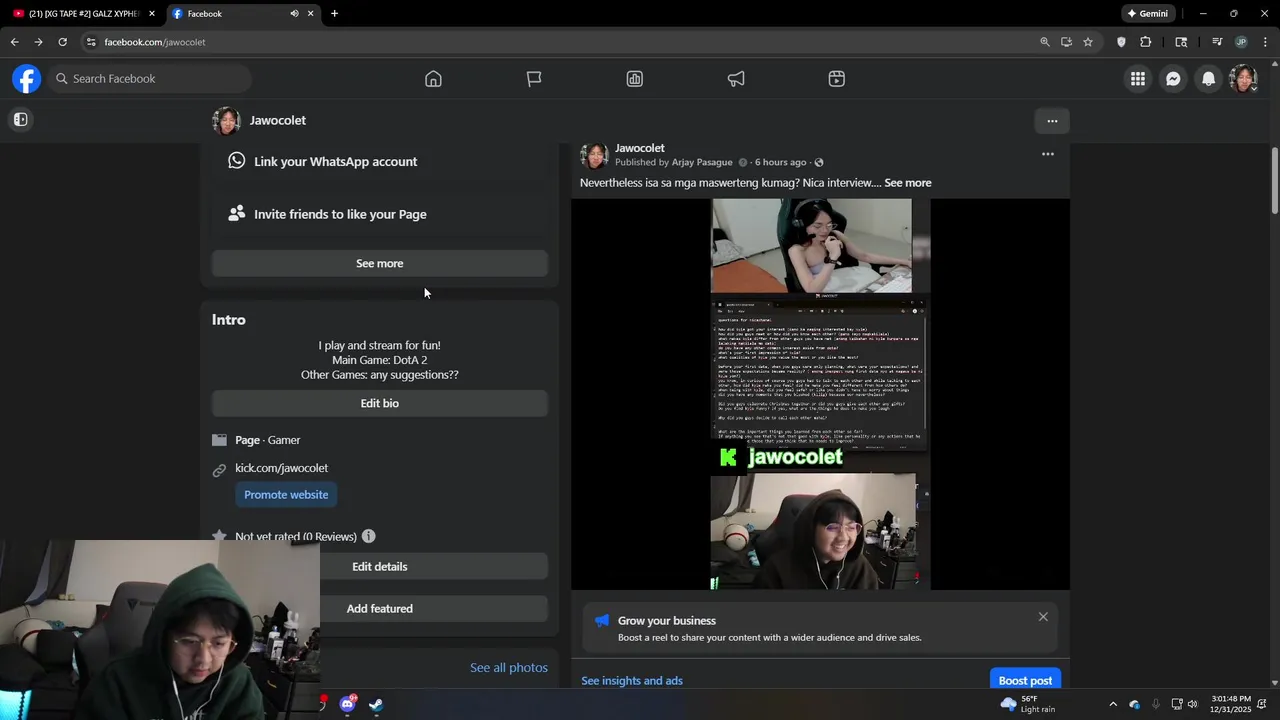Open the Extensions puzzle icon
This screenshot has height=720, width=1280.
coord(1146,42)
